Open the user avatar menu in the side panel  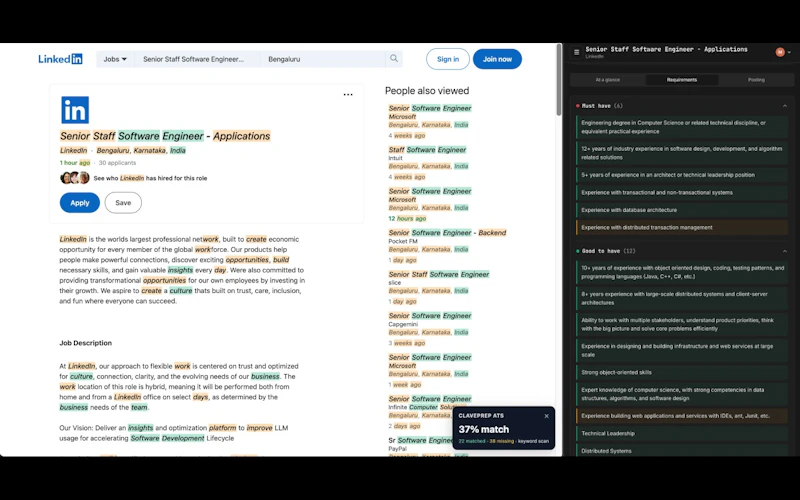point(783,52)
